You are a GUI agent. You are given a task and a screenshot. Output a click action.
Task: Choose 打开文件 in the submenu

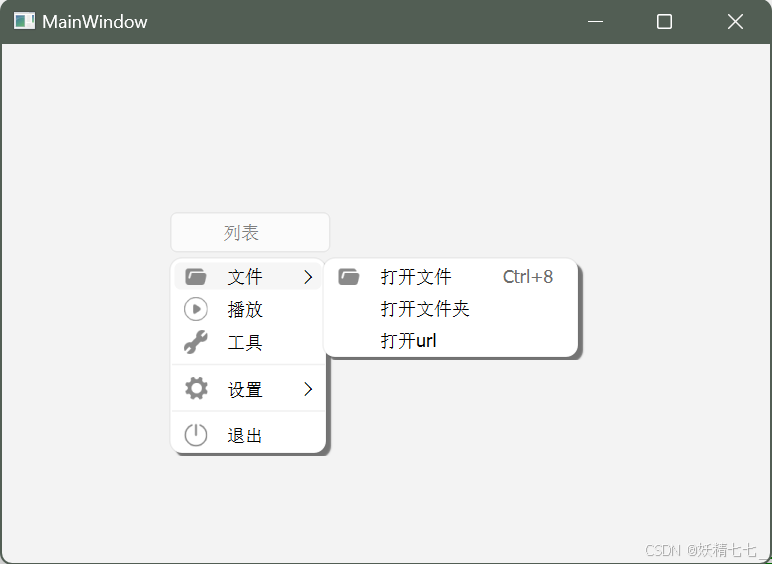[x=450, y=277]
